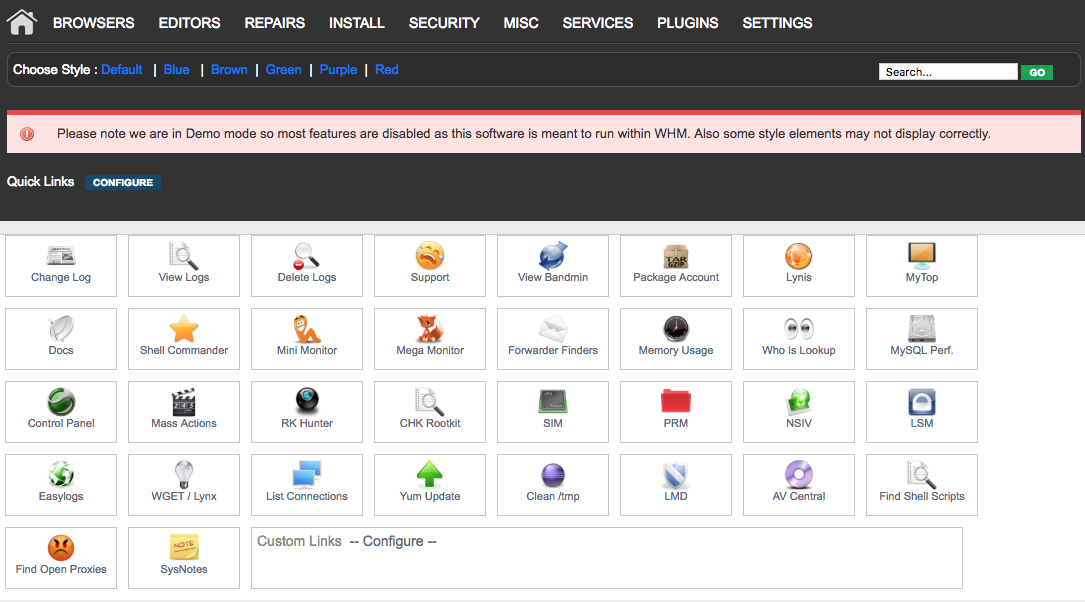1085x602 pixels.
Task: Open the MySQL Performance tool
Action: pyautogui.click(x=921, y=338)
